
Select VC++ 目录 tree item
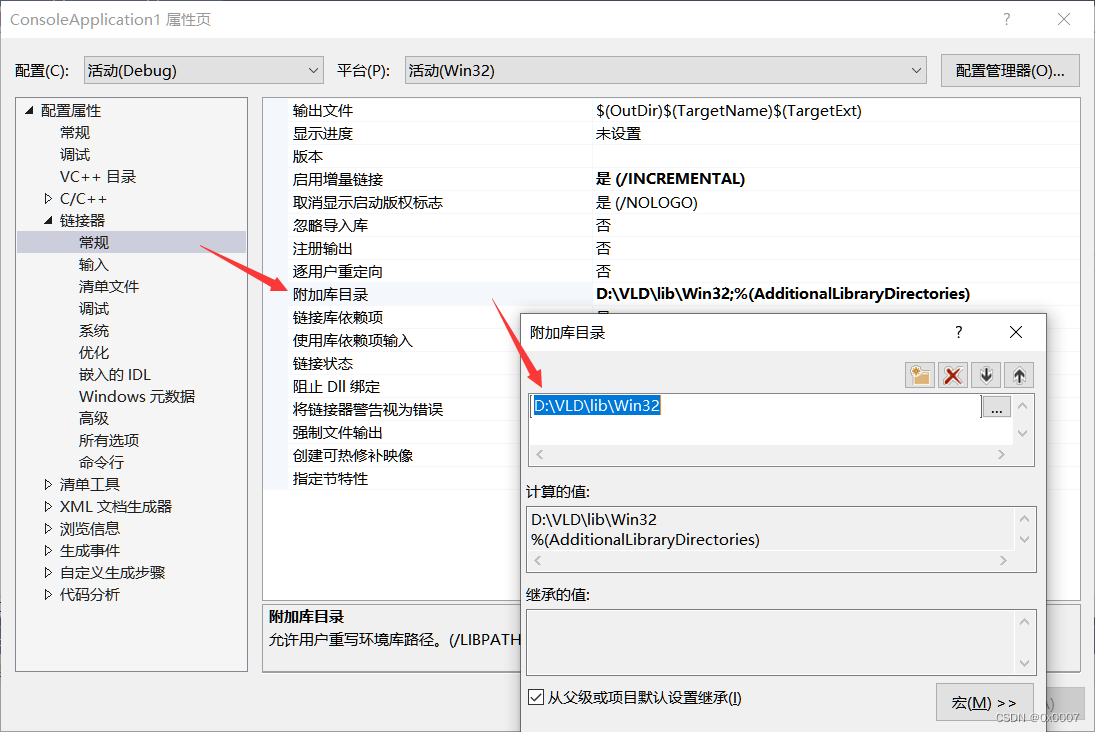pyautogui.click(x=98, y=177)
